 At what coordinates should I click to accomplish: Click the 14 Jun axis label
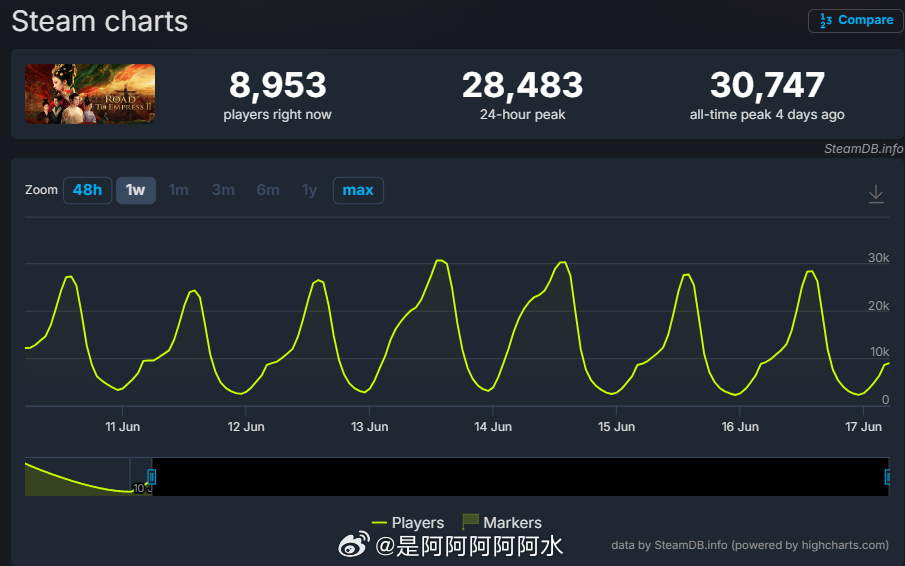point(493,427)
